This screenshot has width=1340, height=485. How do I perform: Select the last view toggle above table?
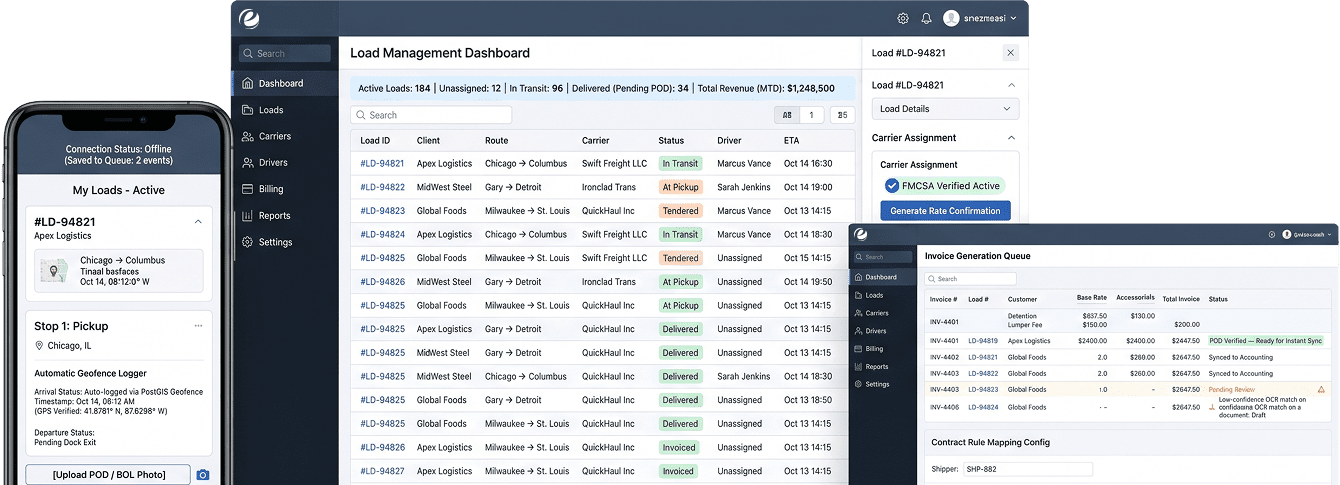tap(842, 115)
